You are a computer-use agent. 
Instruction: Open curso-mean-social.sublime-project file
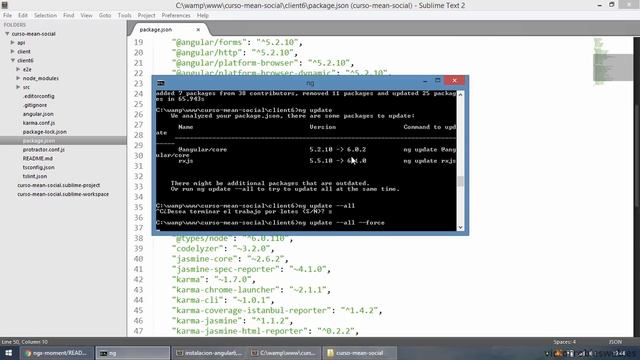(x=58, y=185)
